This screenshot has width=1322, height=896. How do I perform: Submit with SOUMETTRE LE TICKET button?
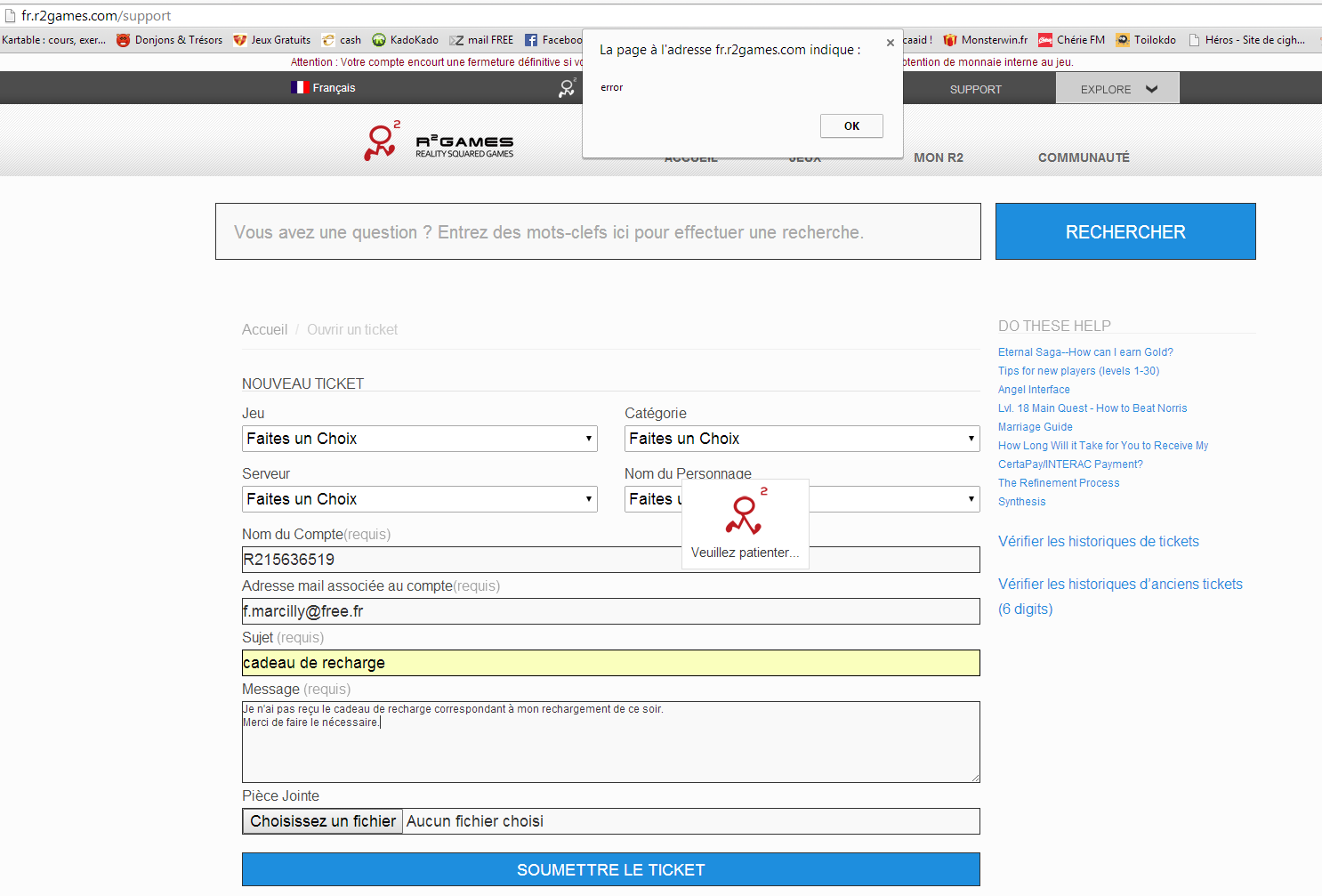610,869
